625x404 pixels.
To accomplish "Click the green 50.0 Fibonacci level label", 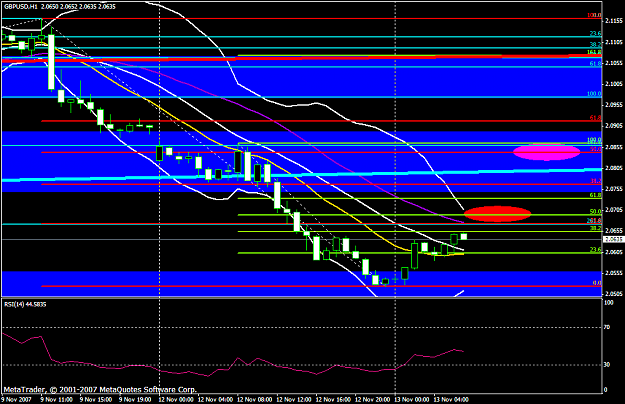I will click(x=596, y=212).
